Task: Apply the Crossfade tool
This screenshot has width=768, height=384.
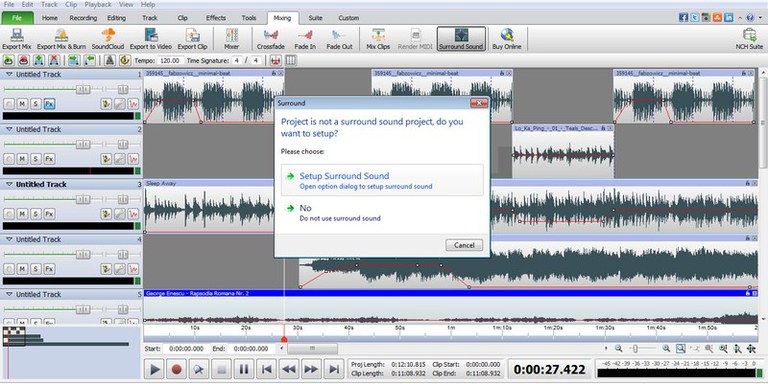Action: coord(270,39)
